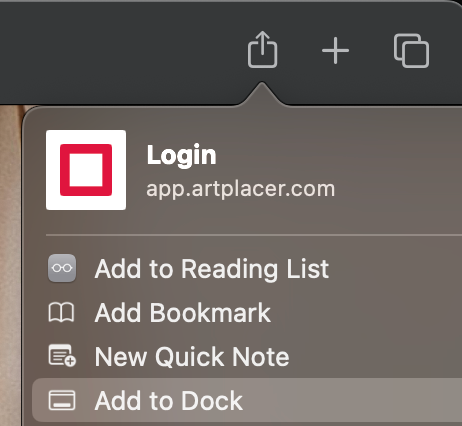Open a new tab with plus icon
Image resolution: width=462 pixels, height=426 pixels.
coord(335,51)
